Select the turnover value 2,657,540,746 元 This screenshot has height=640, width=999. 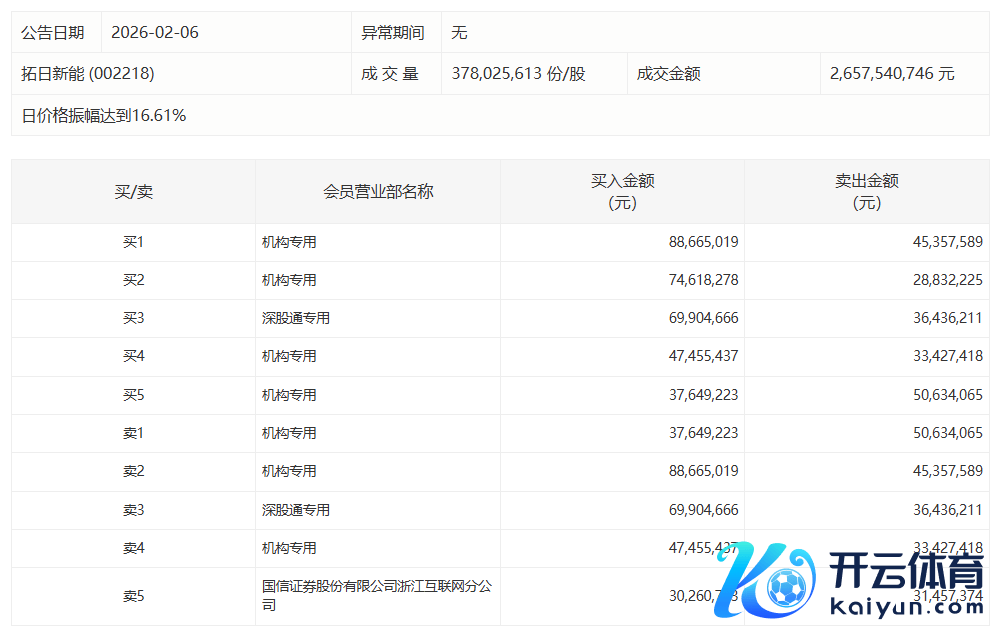click(892, 74)
